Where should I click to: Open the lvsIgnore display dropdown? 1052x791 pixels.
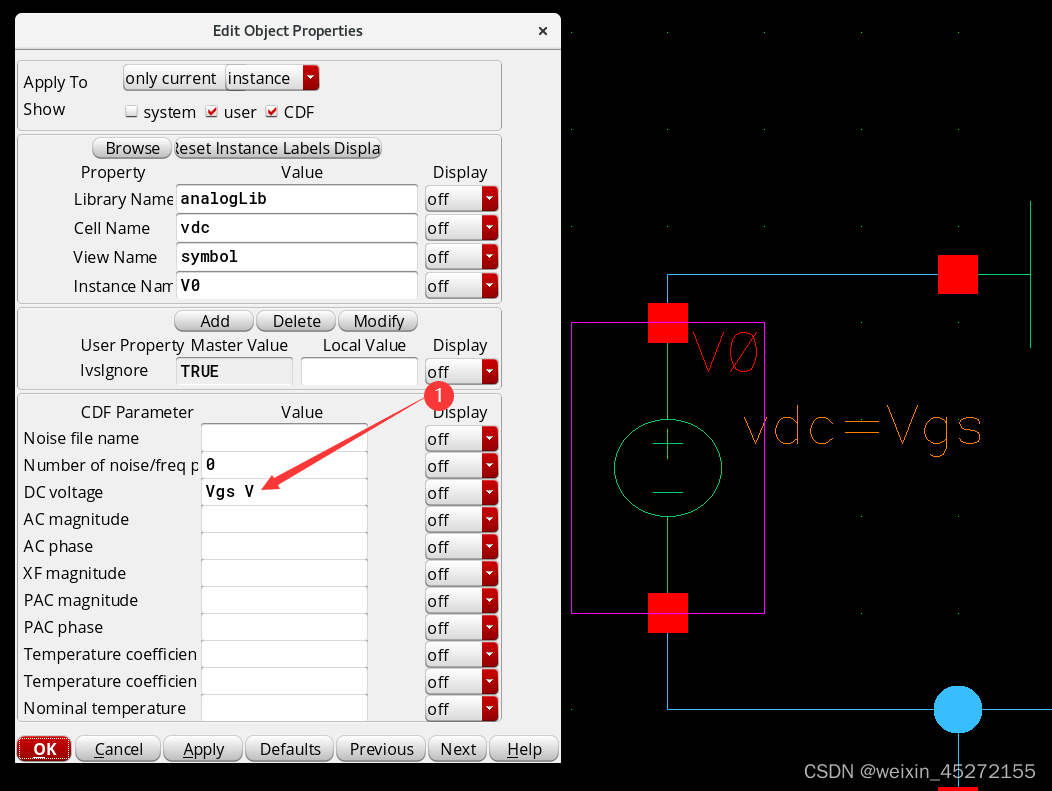pyautogui.click(x=490, y=371)
